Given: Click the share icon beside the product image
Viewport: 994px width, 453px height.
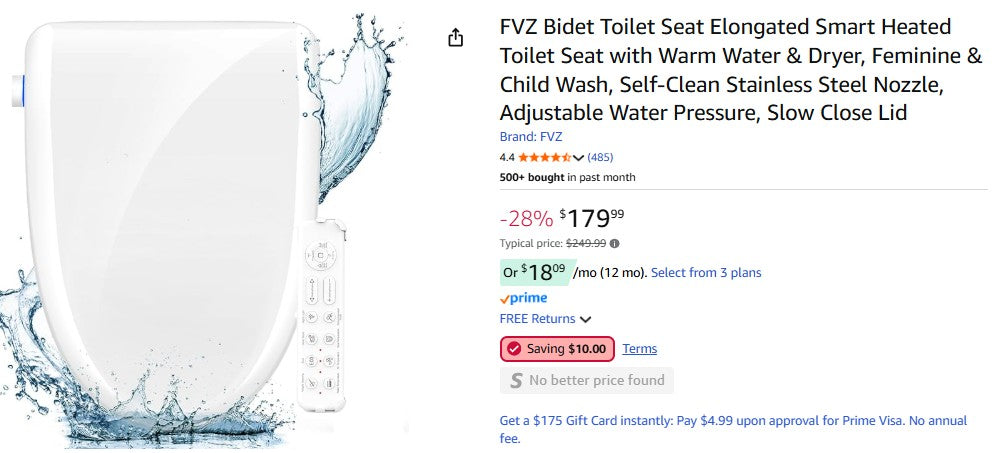Looking at the screenshot, I should pos(456,38).
